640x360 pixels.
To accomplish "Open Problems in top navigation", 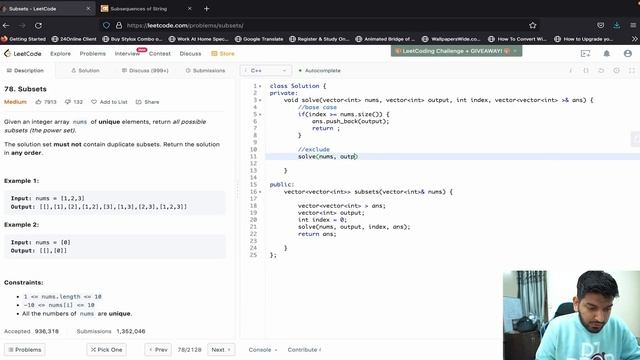I will [93, 53].
